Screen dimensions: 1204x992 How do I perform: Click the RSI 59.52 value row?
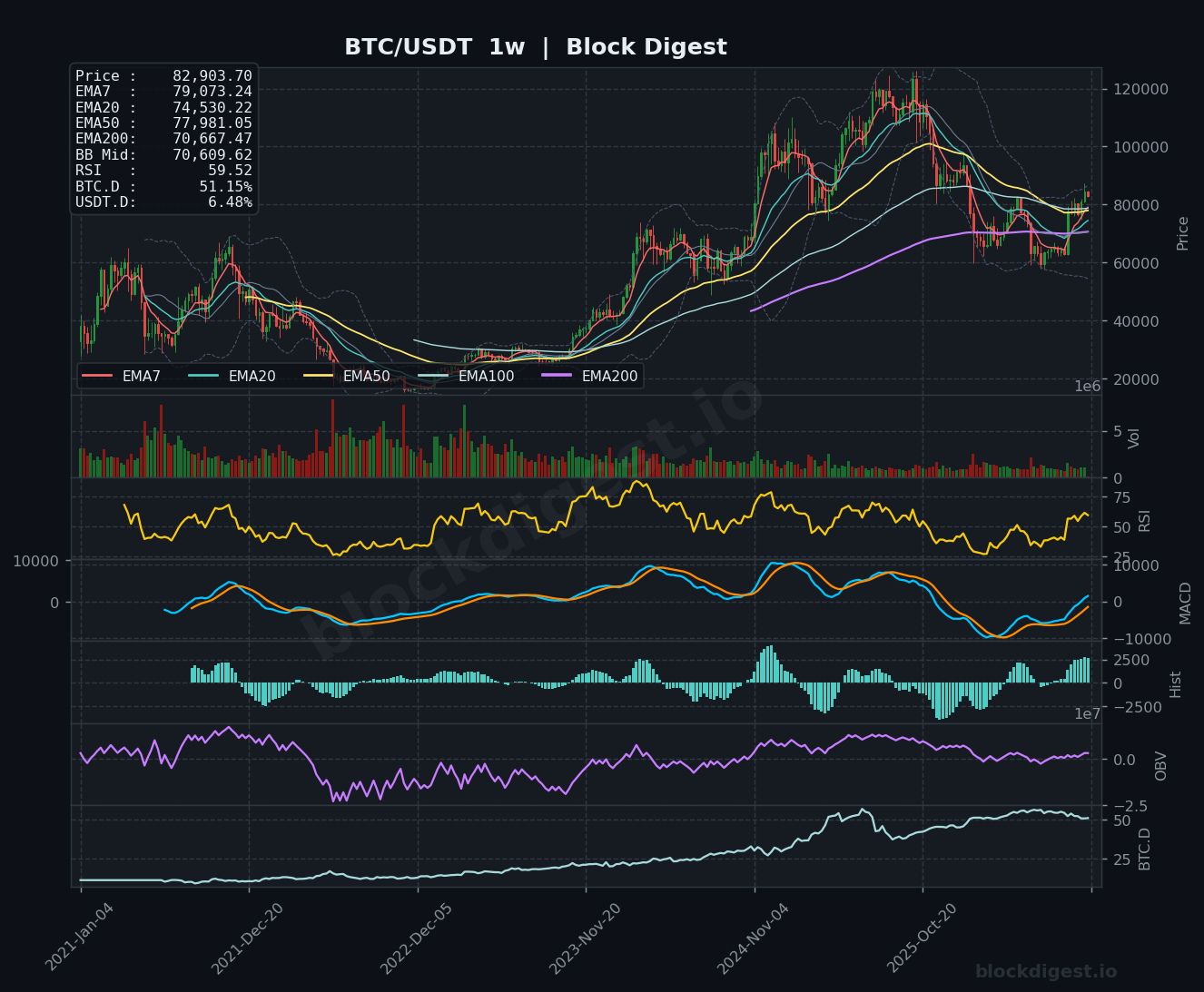click(x=163, y=171)
